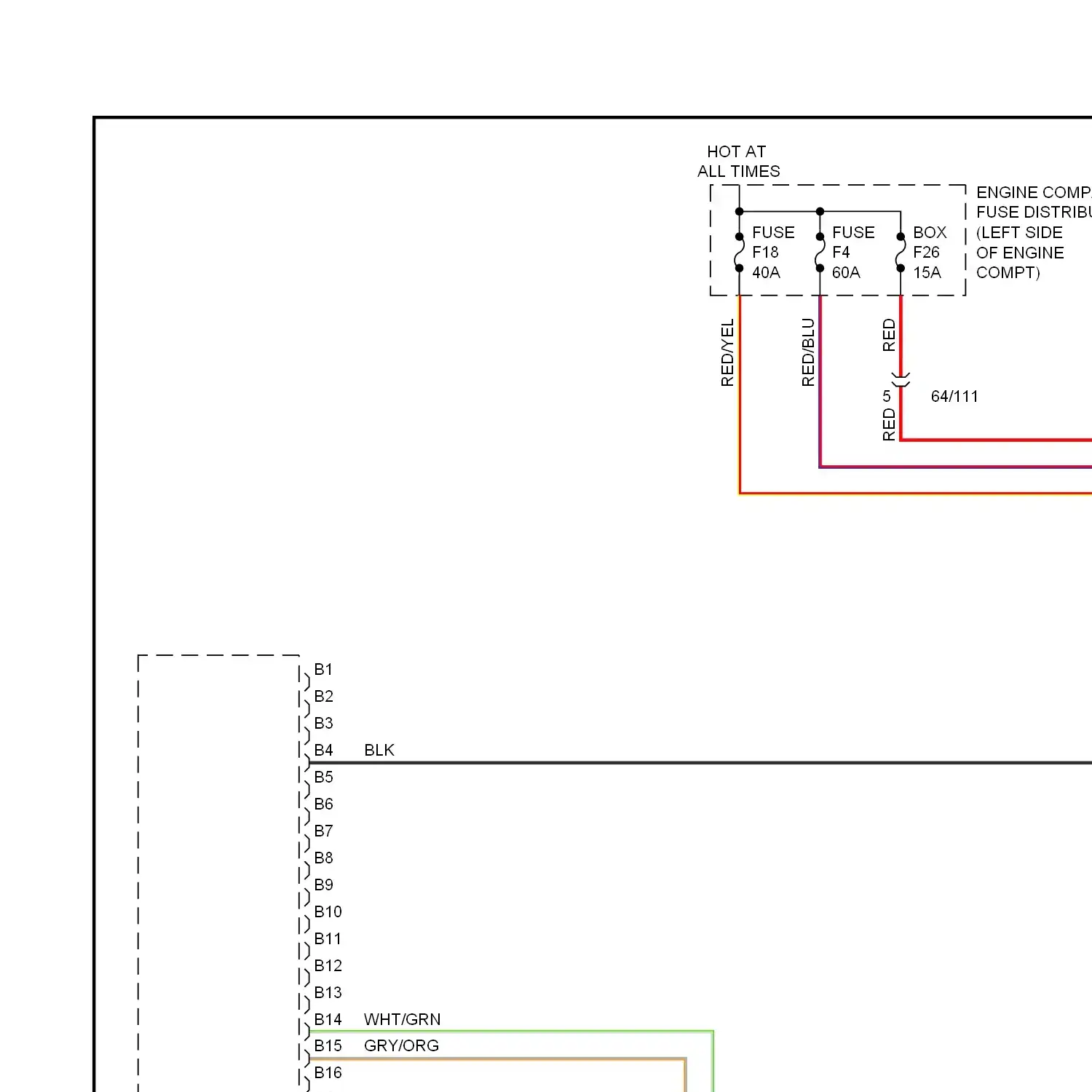Click the black BLK wire from B4
This screenshot has height=1092, width=1092.
coord(700,763)
